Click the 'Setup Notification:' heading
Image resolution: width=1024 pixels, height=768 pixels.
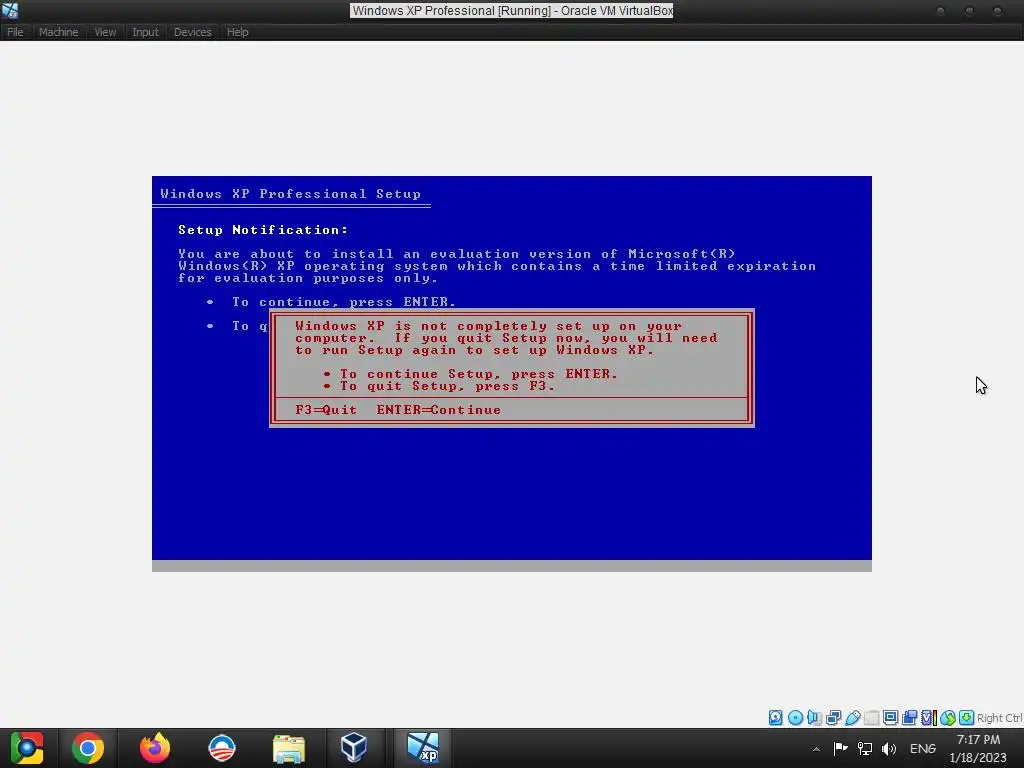pyautogui.click(x=263, y=230)
